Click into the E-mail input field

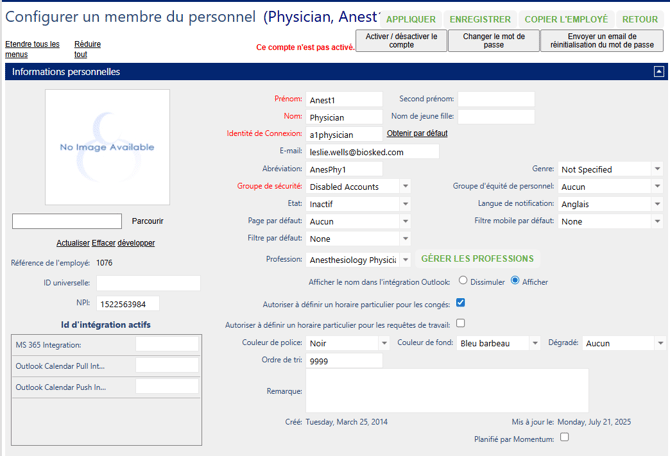tap(372, 152)
